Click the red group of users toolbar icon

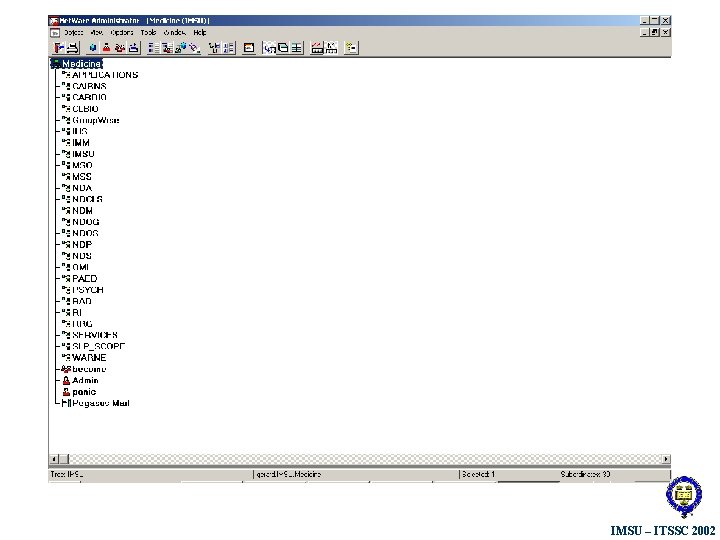(120, 48)
